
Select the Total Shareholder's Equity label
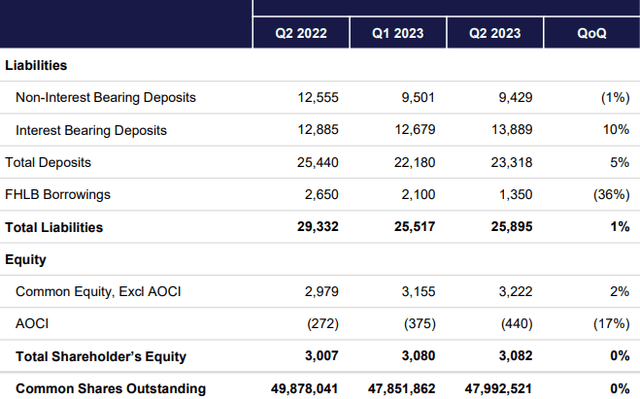[101, 357]
